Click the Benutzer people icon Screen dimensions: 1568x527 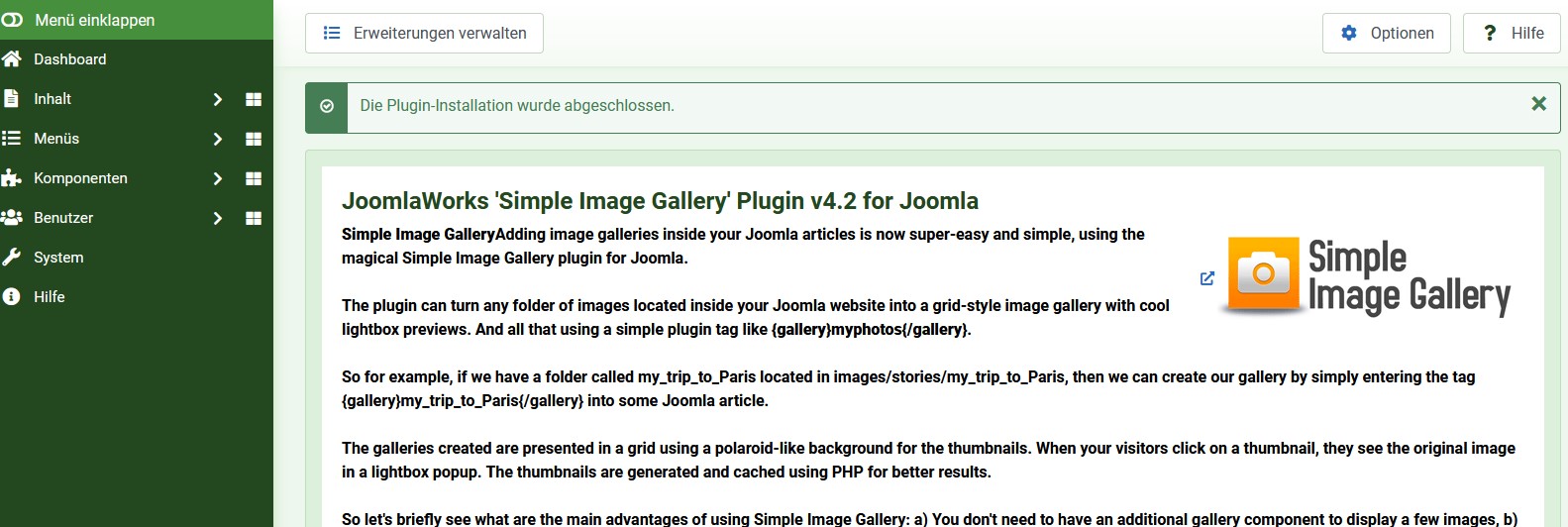click(12, 218)
